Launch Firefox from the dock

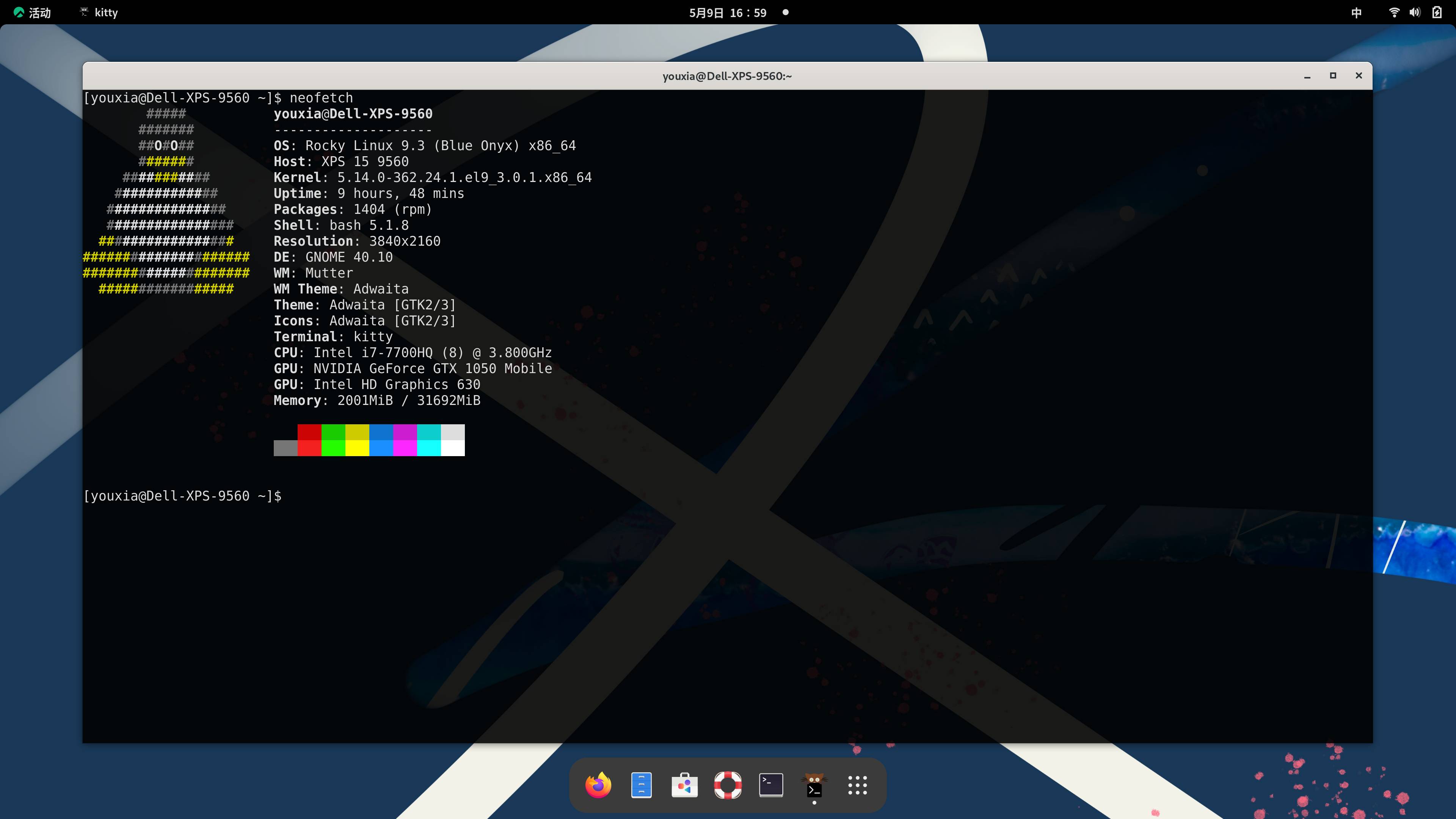pyautogui.click(x=598, y=785)
